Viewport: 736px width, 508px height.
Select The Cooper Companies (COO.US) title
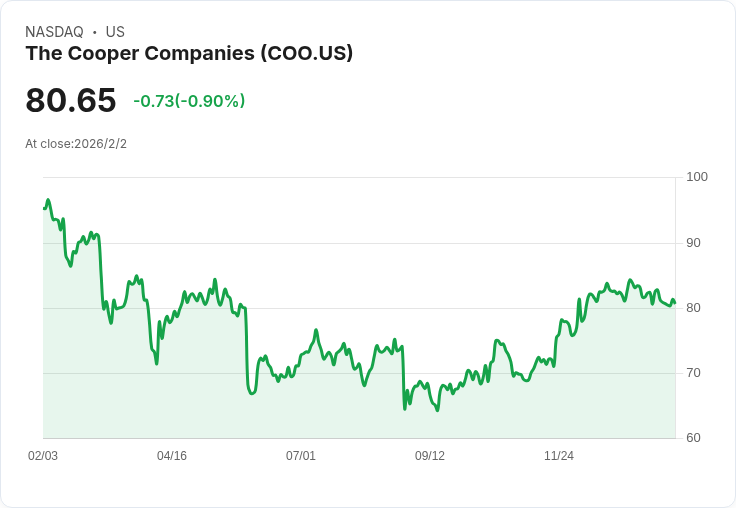pos(189,54)
